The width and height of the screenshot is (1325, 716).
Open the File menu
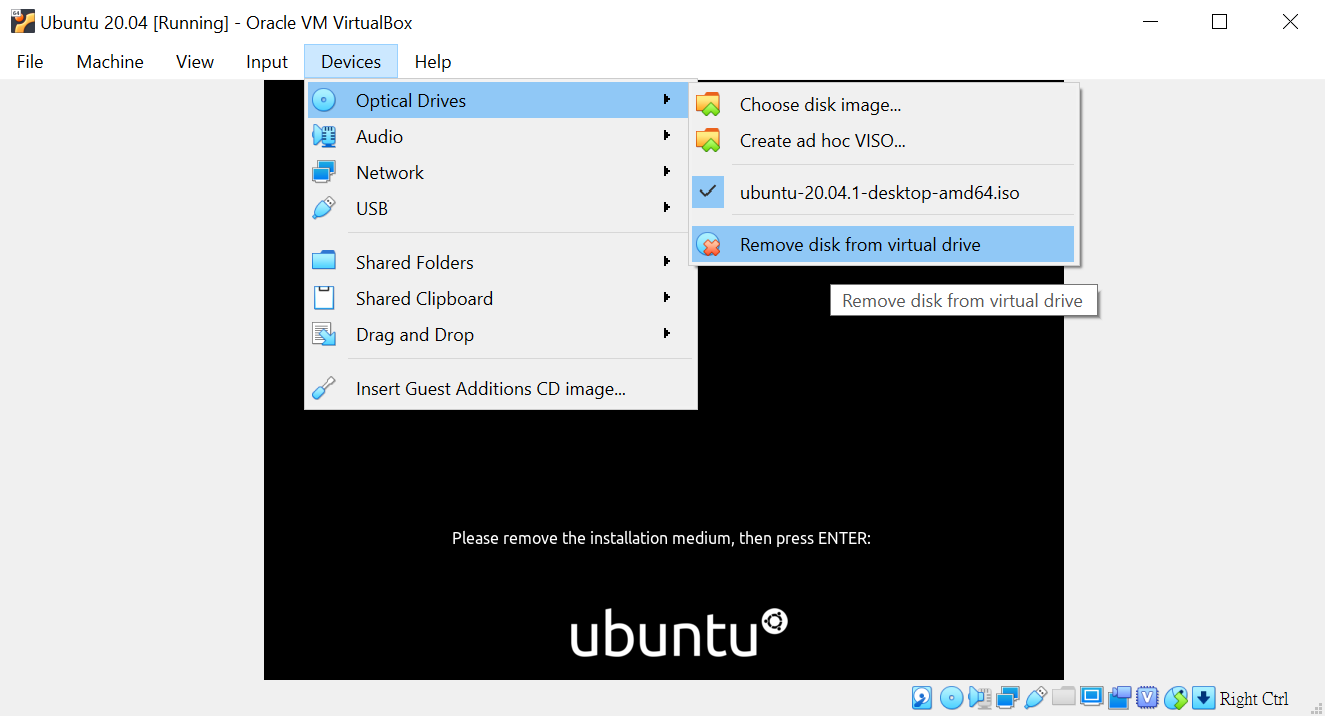click(30, 62)
